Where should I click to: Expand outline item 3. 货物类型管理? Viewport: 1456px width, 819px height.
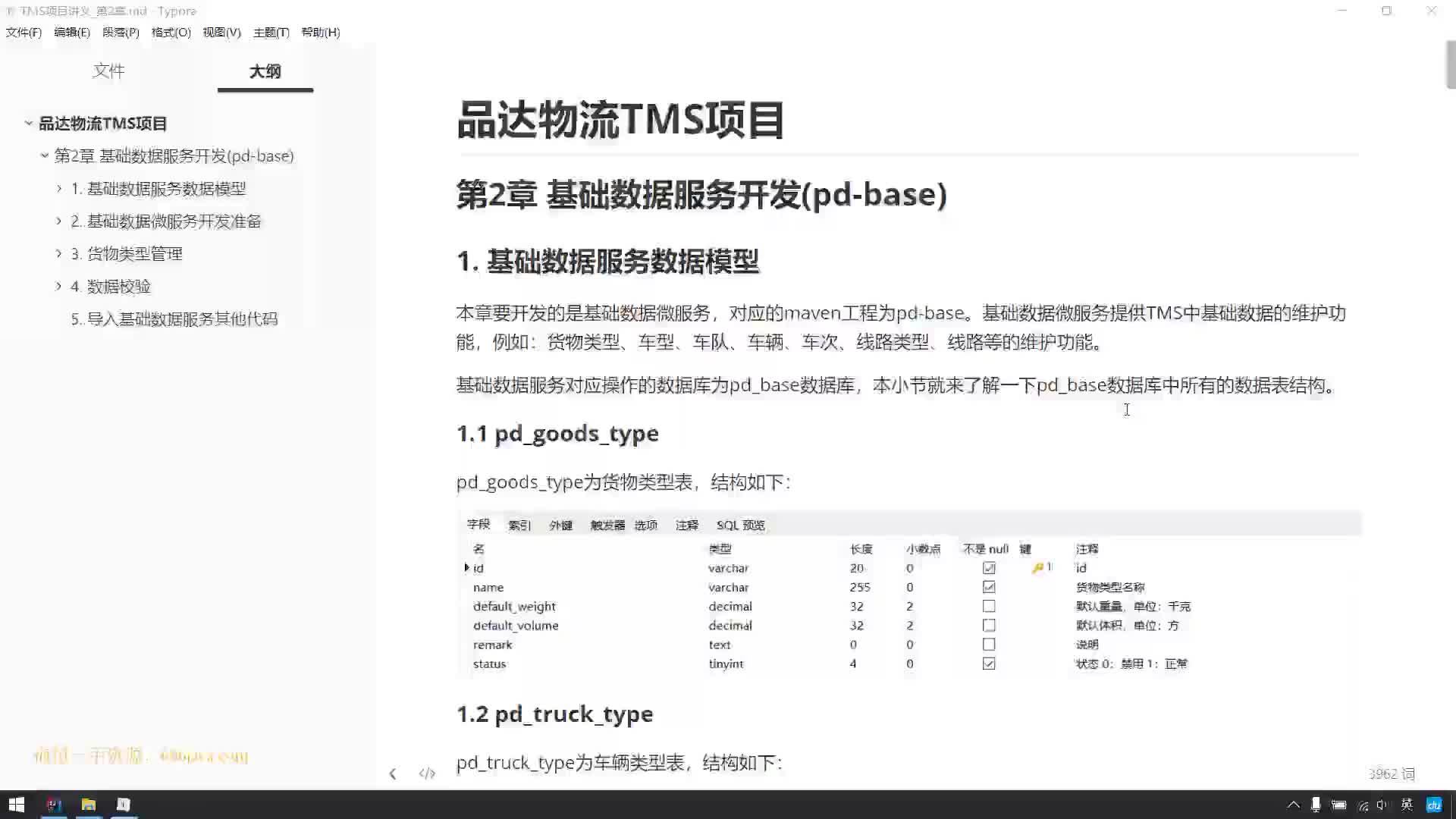click(59, 253)
